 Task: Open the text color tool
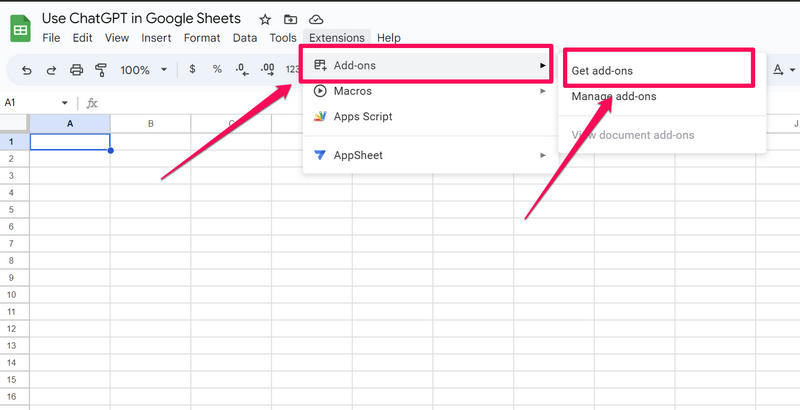coord(778,70)
